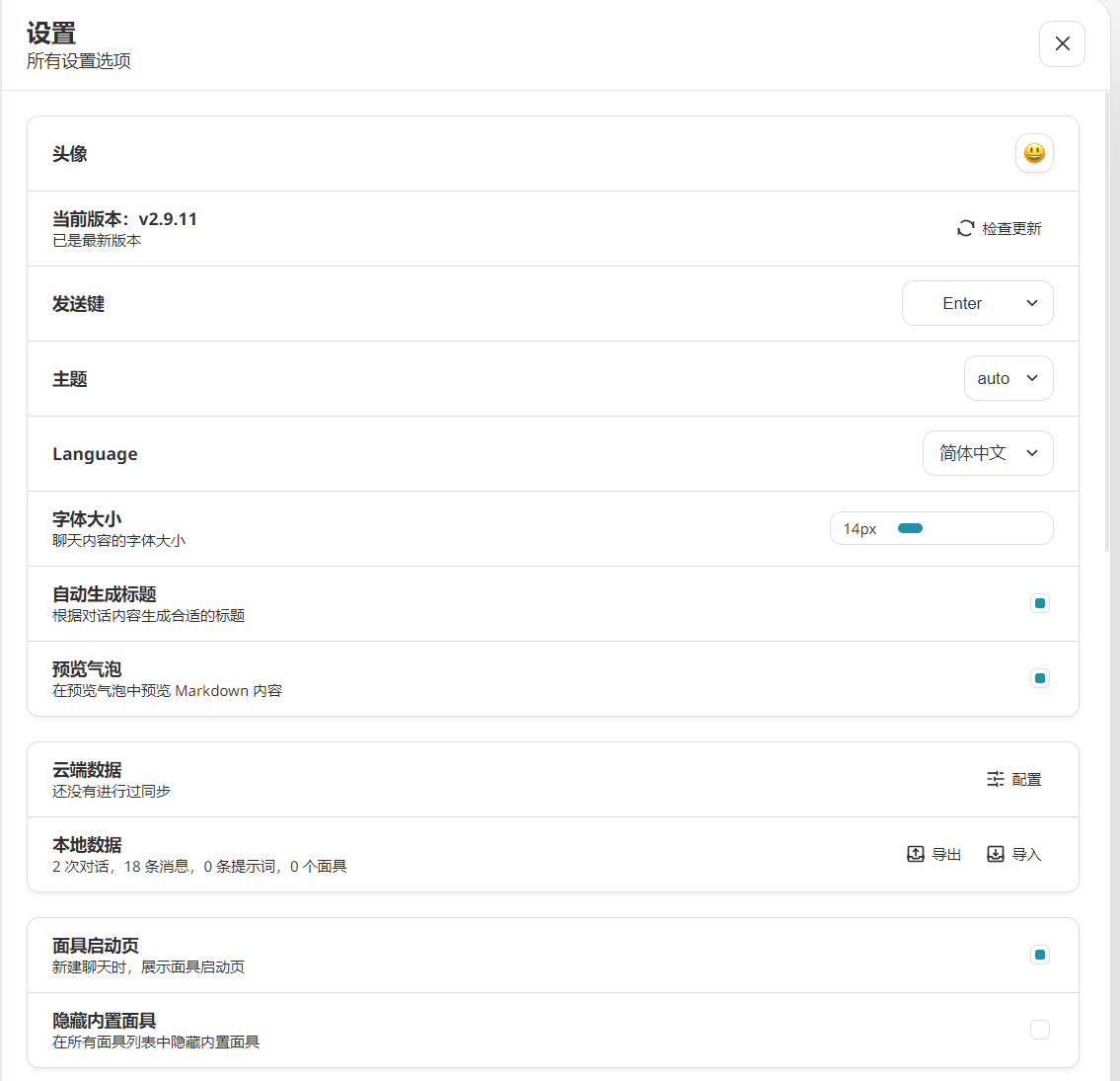Click the 头像 row label

(x=69, y=154)
